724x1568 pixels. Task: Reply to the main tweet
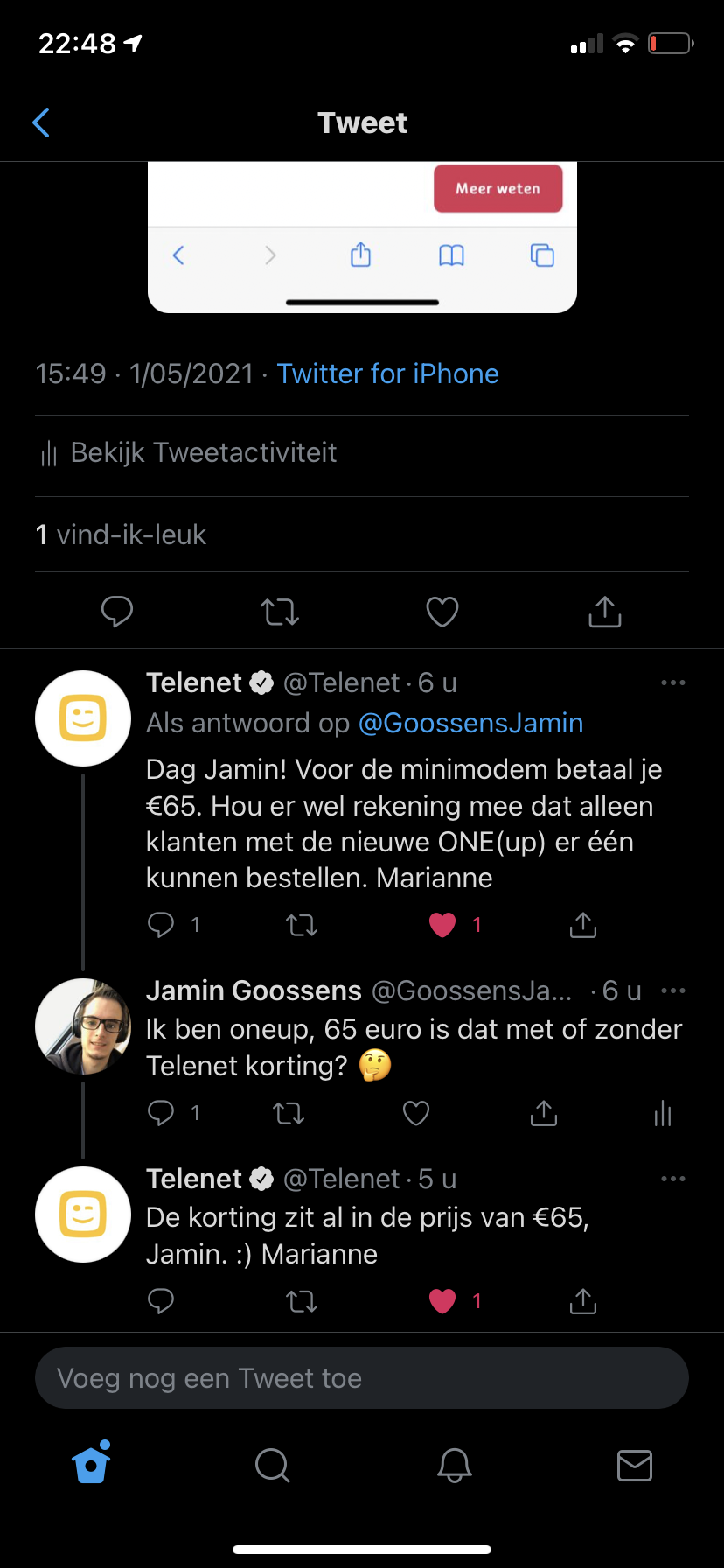pos(117,612)
